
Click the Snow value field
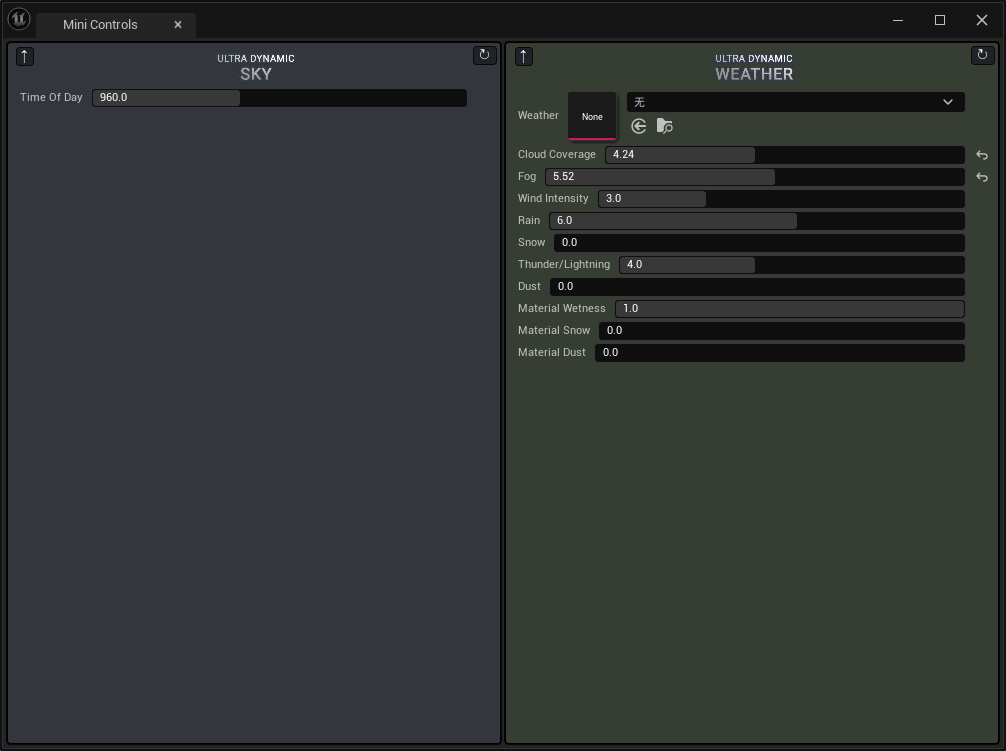pyautogui.click(x=759, y=242)
